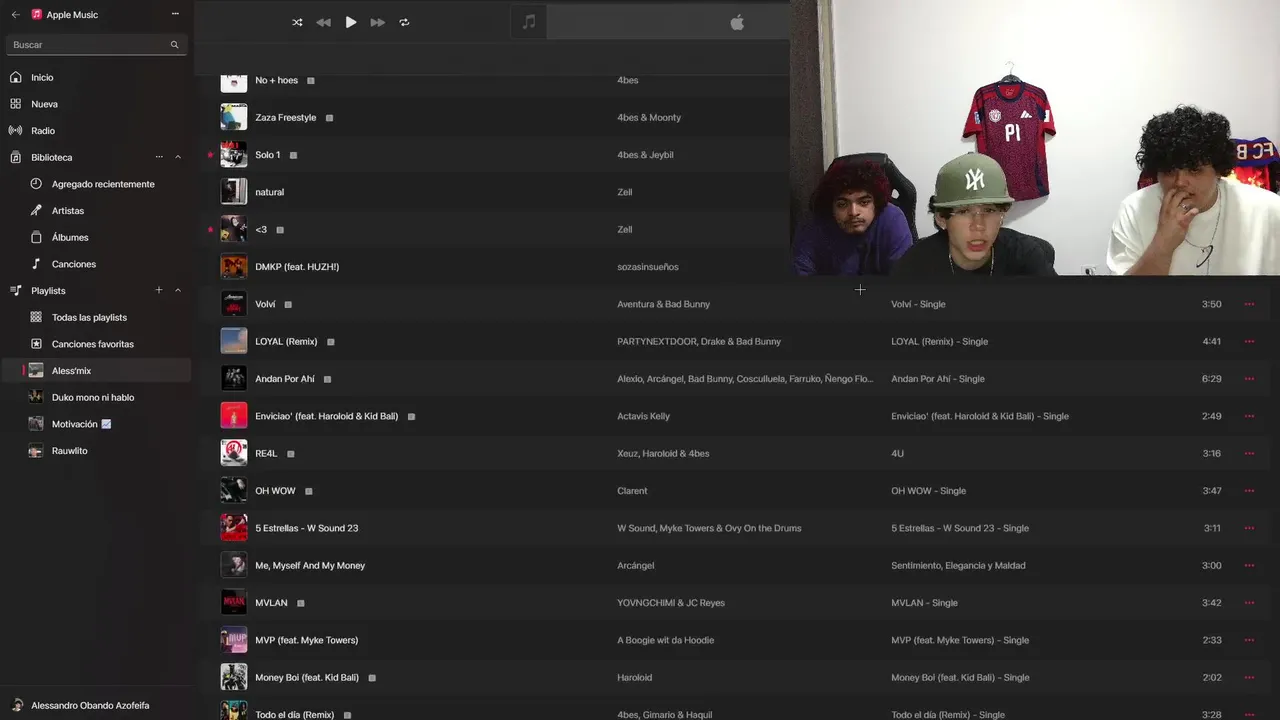
Task: Collapse the Playlists section
Action: (x=178, y=290)
